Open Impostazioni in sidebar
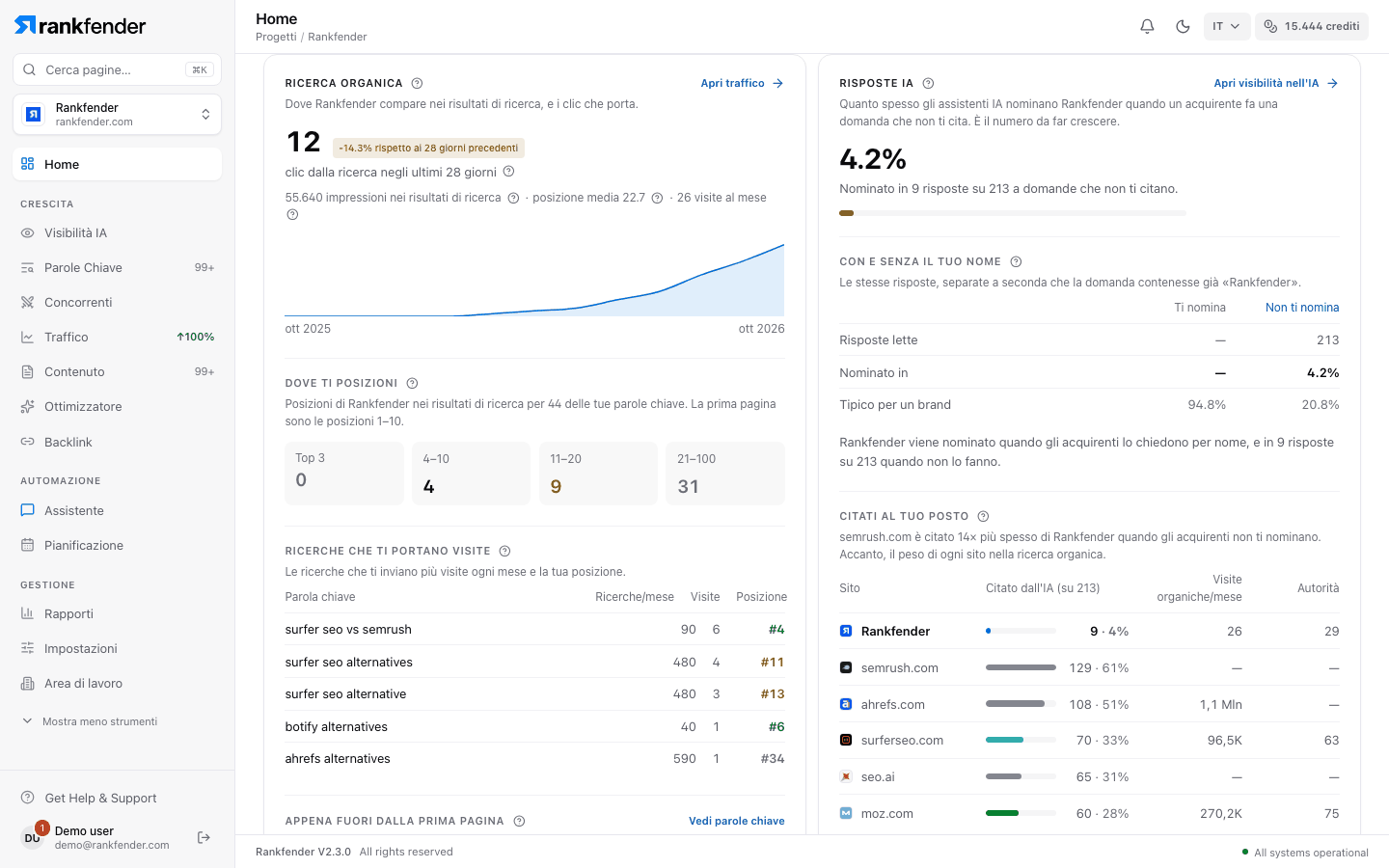The image size is (1389, 868). coord(117,648)
